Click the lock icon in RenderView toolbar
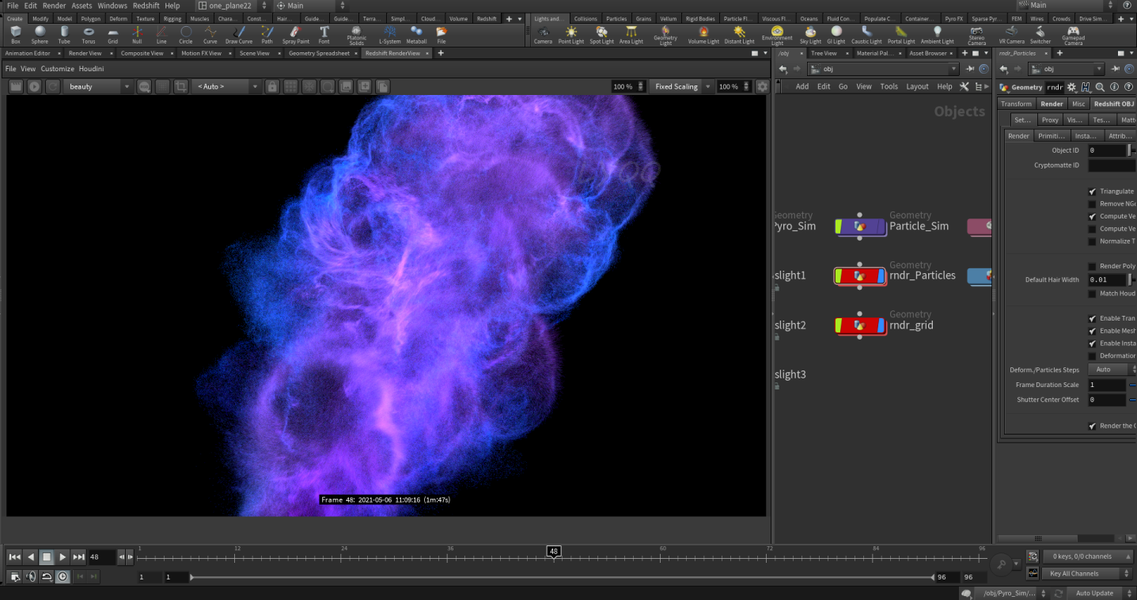The image size is (1137, 600). click(x=272, y=86)
